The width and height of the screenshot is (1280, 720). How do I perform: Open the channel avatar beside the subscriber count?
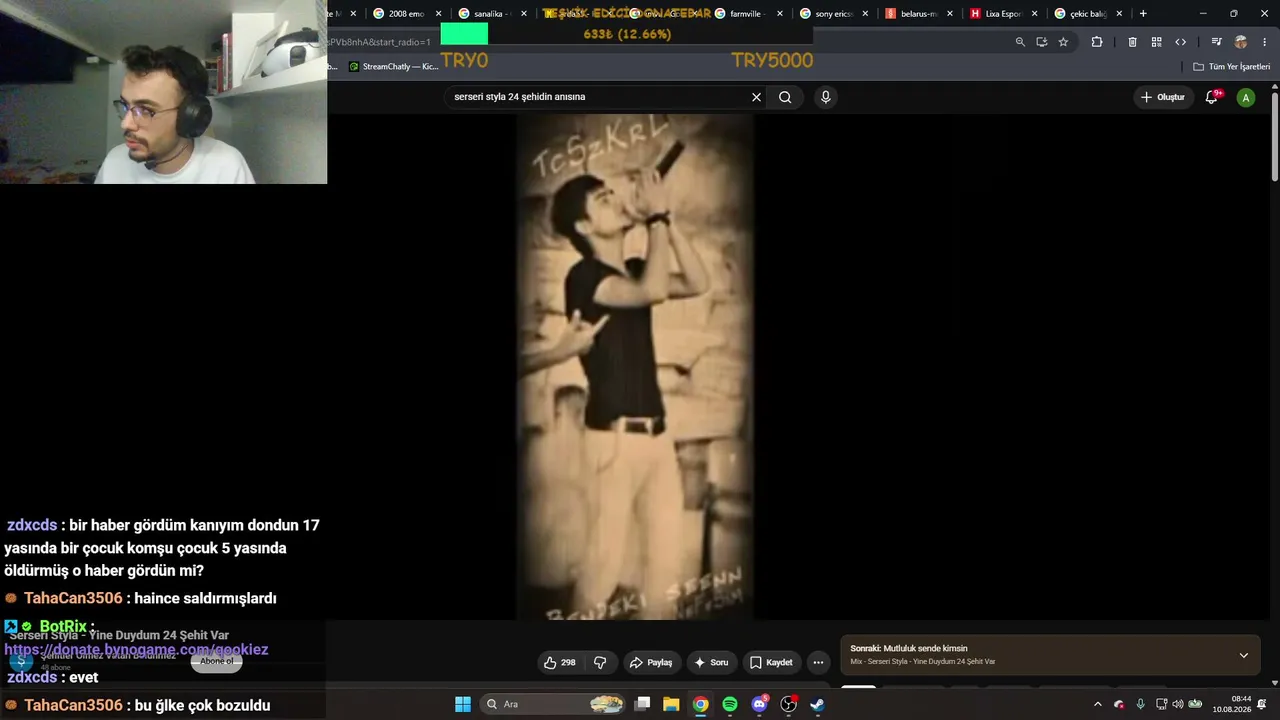(x=20, y=661)
